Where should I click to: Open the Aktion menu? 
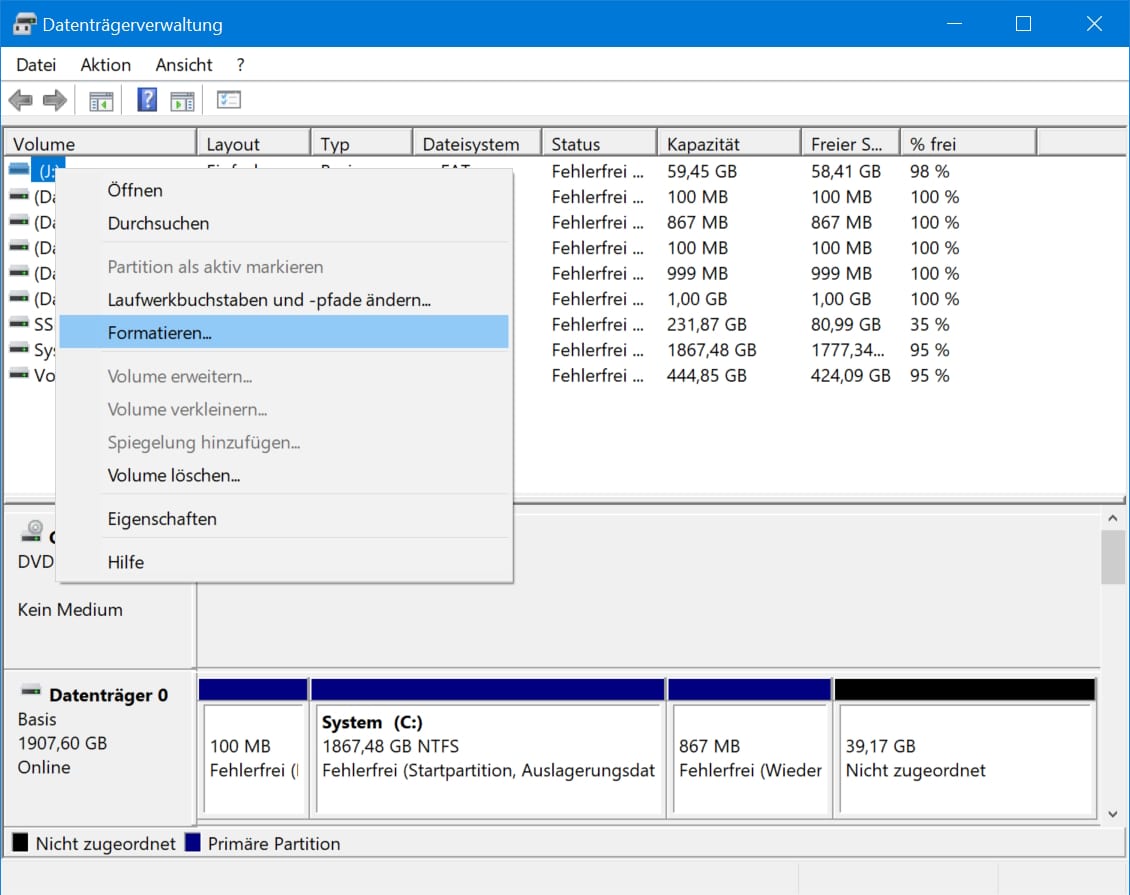(105, 65)
